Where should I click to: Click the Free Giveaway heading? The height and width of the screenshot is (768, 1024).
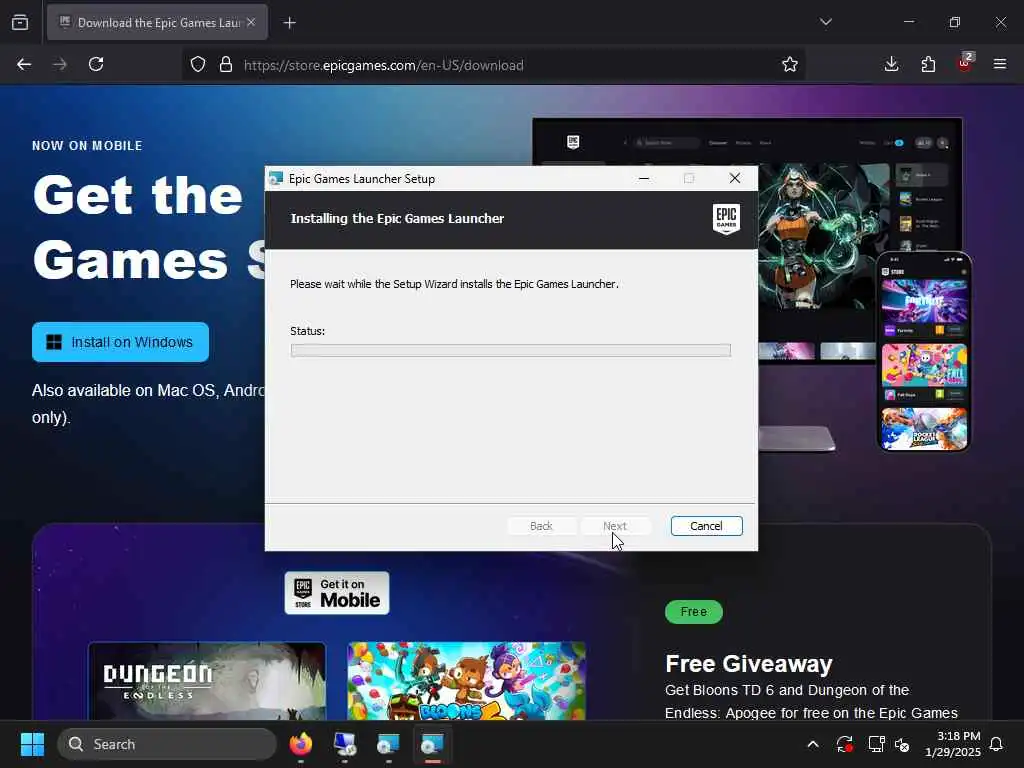click(748, 664)
